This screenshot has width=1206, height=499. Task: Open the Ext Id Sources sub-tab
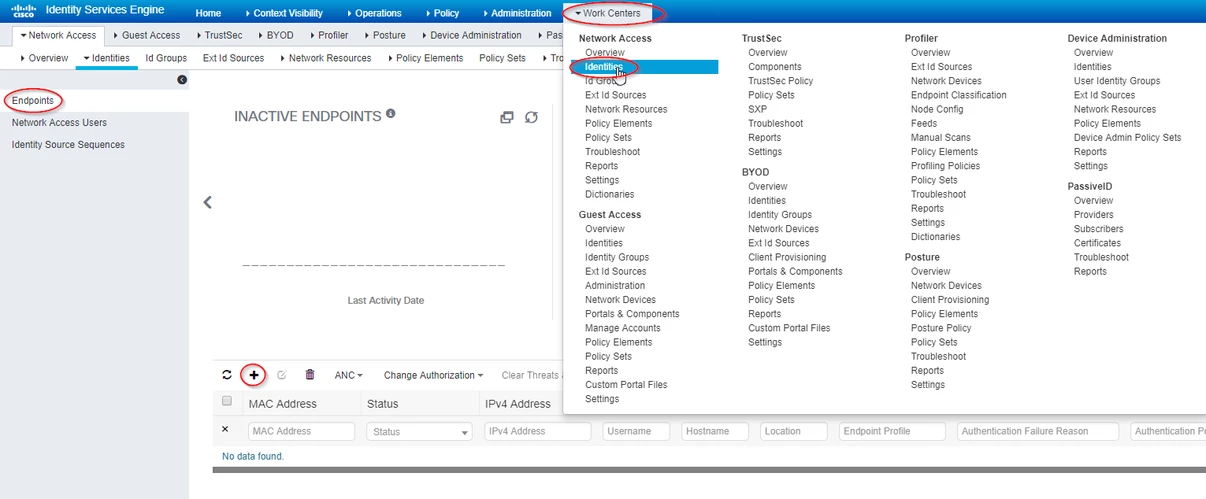click(x=233, y=58)
